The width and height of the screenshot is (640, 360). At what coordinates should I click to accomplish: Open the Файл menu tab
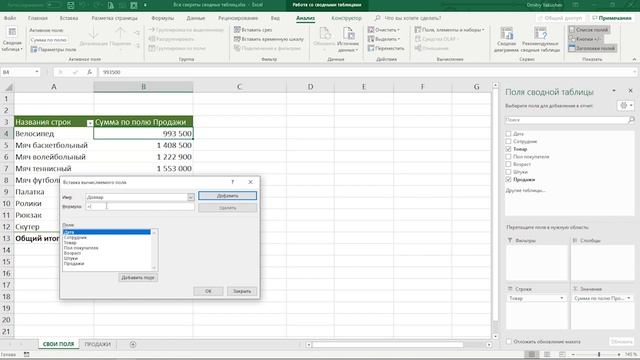click(x=10, y=18)
